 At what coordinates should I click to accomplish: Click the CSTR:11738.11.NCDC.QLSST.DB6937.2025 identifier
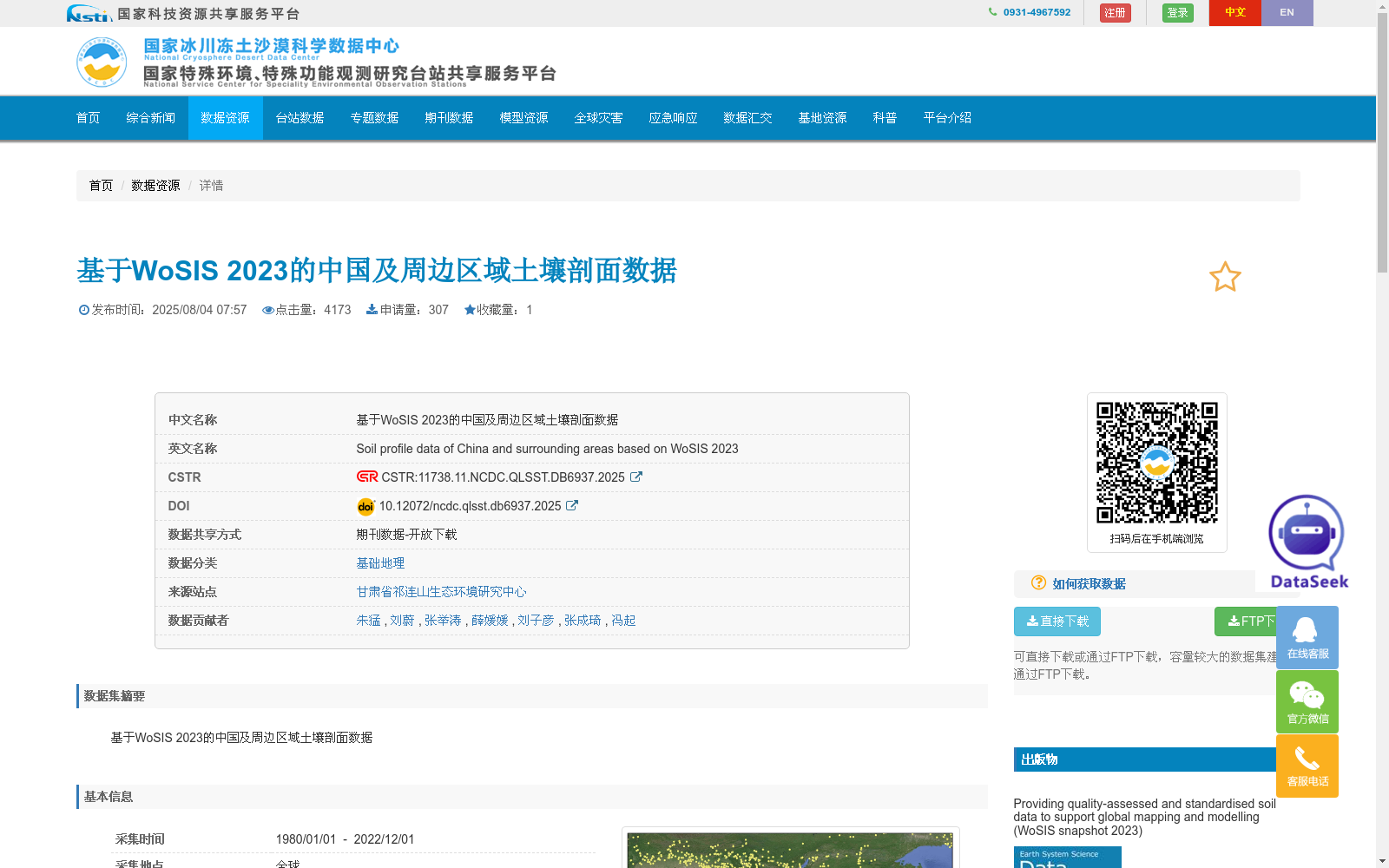[503, 477]
